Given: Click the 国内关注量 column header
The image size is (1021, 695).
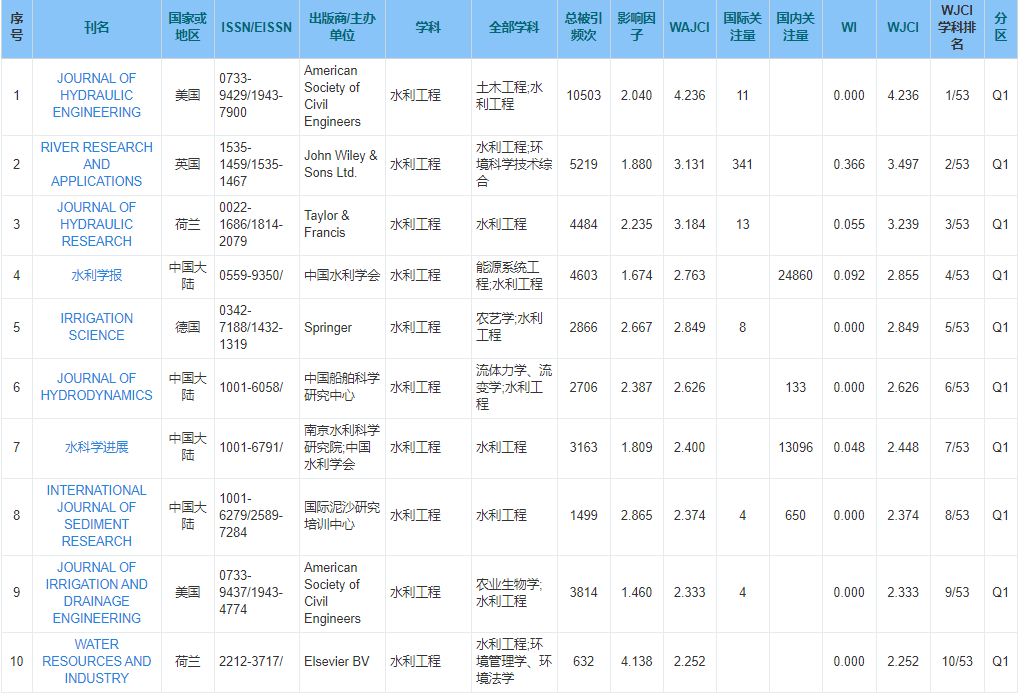Looking at the screenshot, I should (796, 27).
